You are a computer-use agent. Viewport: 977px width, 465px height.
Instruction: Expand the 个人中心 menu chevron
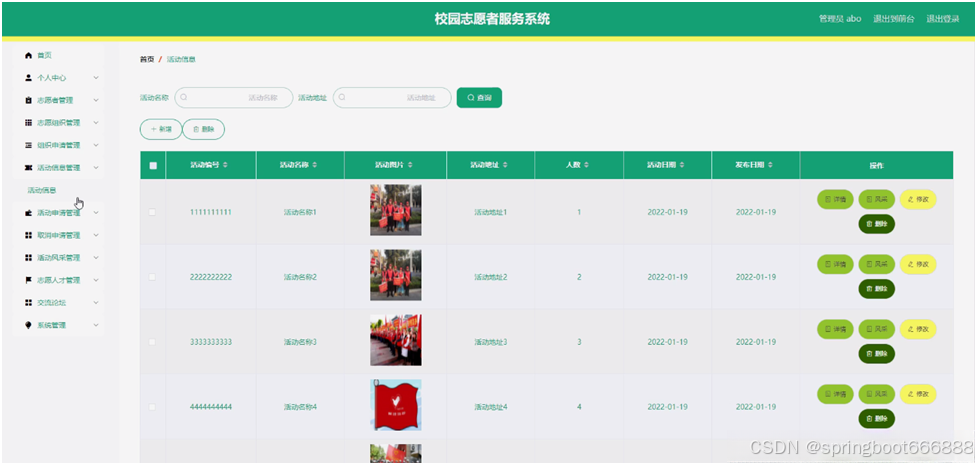[x=96, y=78]
